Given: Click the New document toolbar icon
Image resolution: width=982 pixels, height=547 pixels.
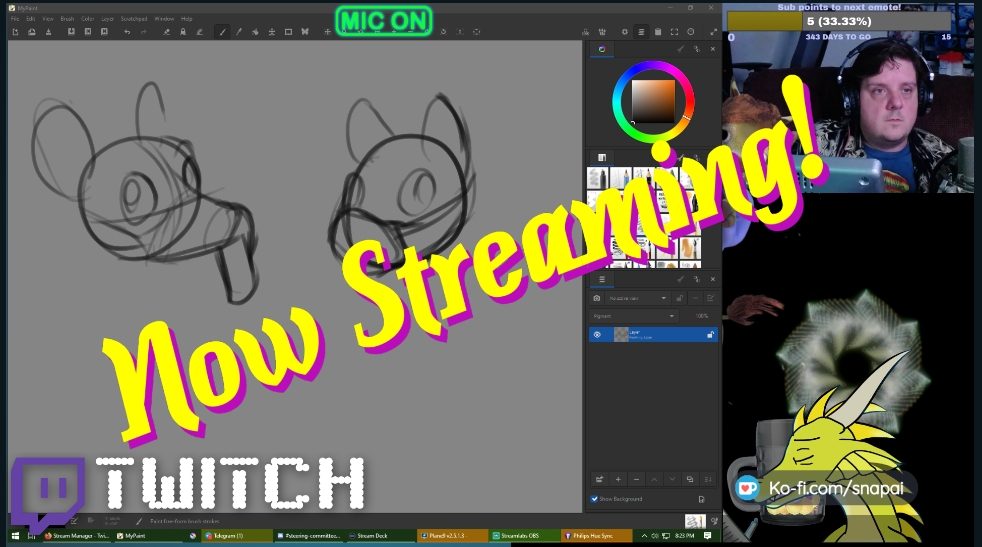Looking at the screenshot, I should point(15,32).
